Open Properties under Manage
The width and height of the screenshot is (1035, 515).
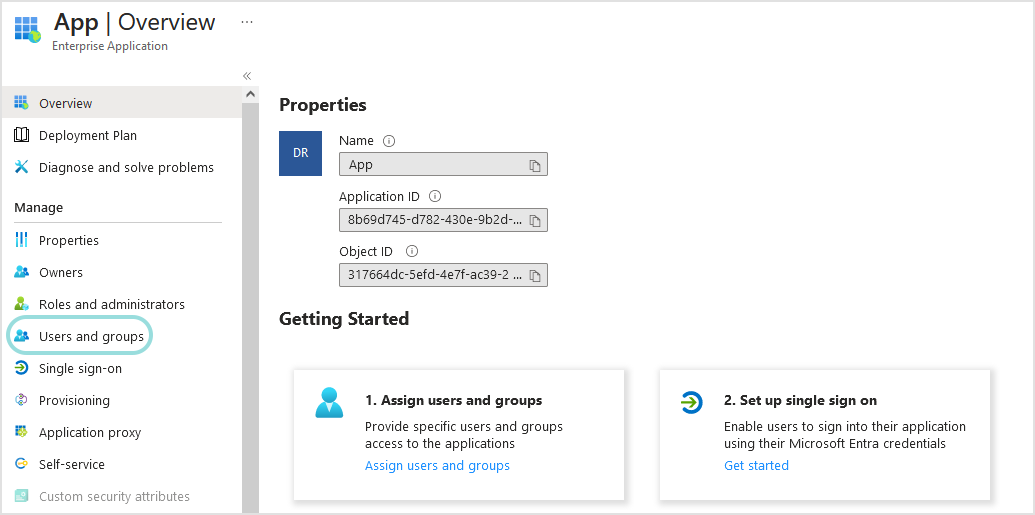69,240
